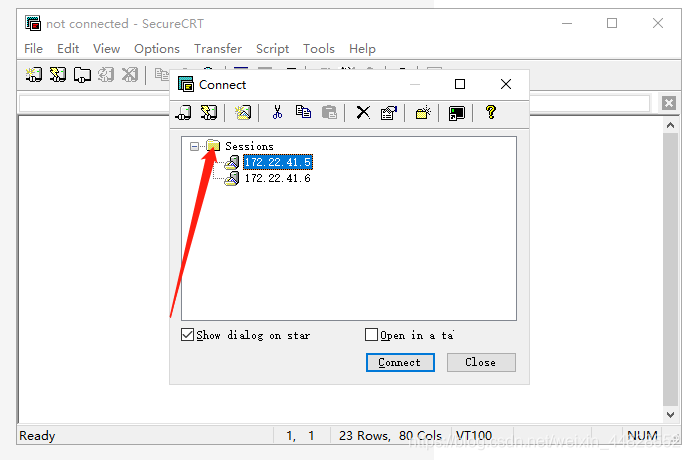Image resolution: width=690 pixels, height=460 pixels.
Task: Click Create Desktop Shortcut icon in dialog
Action: click(x=456, y=113)
